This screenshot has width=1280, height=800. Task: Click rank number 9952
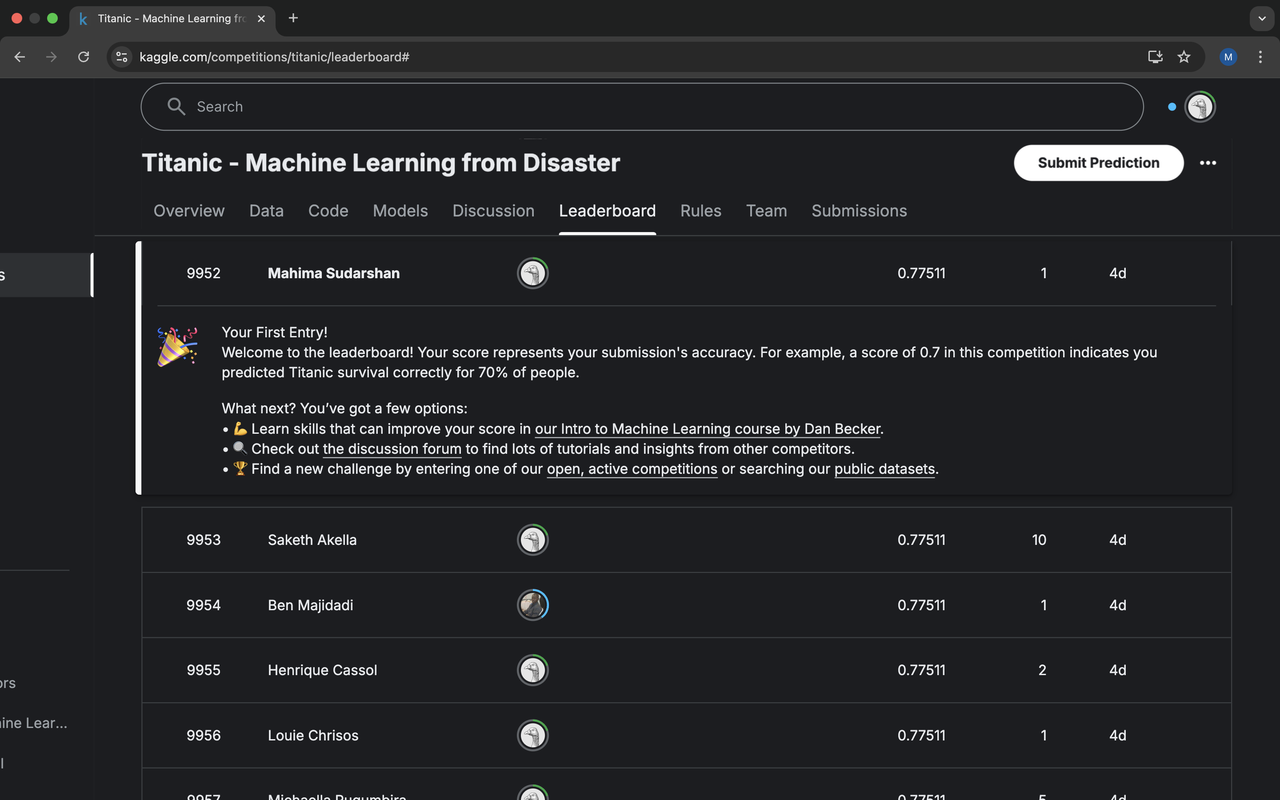pyautogui.click(x=203, y=273)
